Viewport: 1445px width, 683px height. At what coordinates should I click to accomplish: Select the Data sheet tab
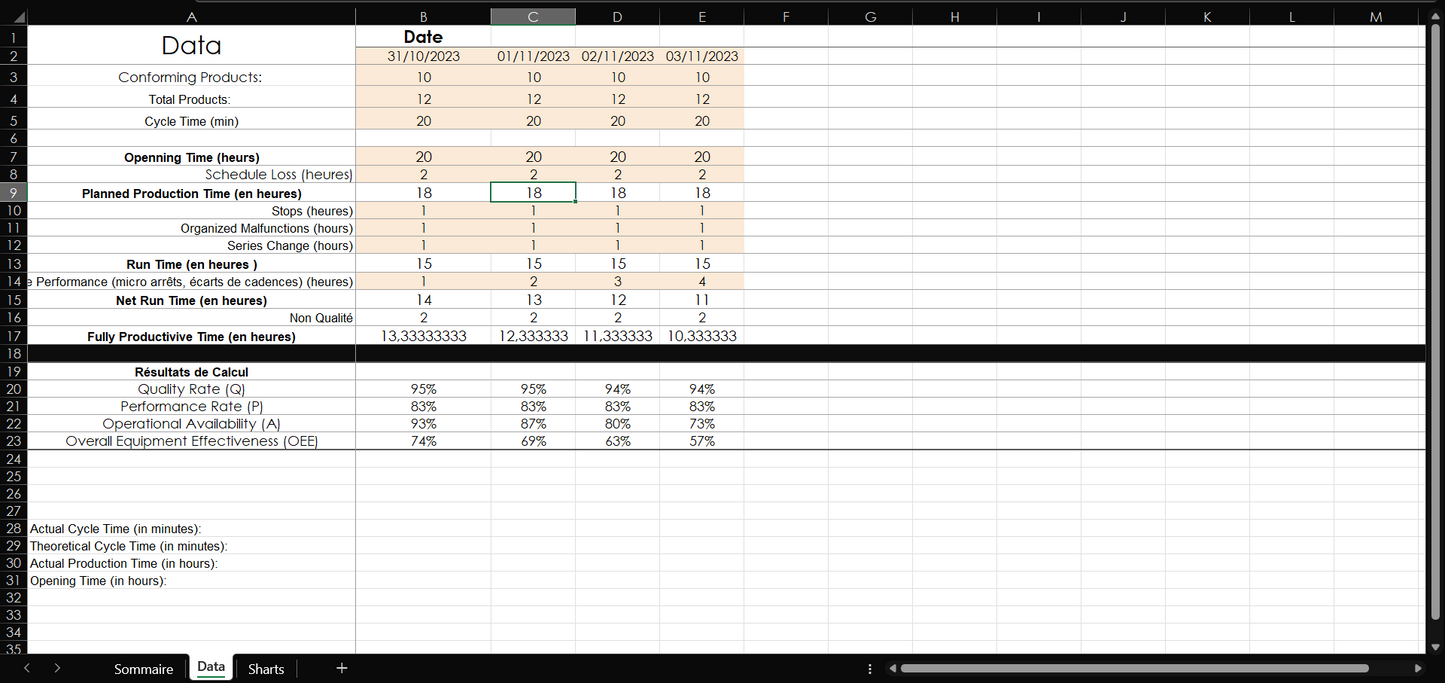click(211, 667)
